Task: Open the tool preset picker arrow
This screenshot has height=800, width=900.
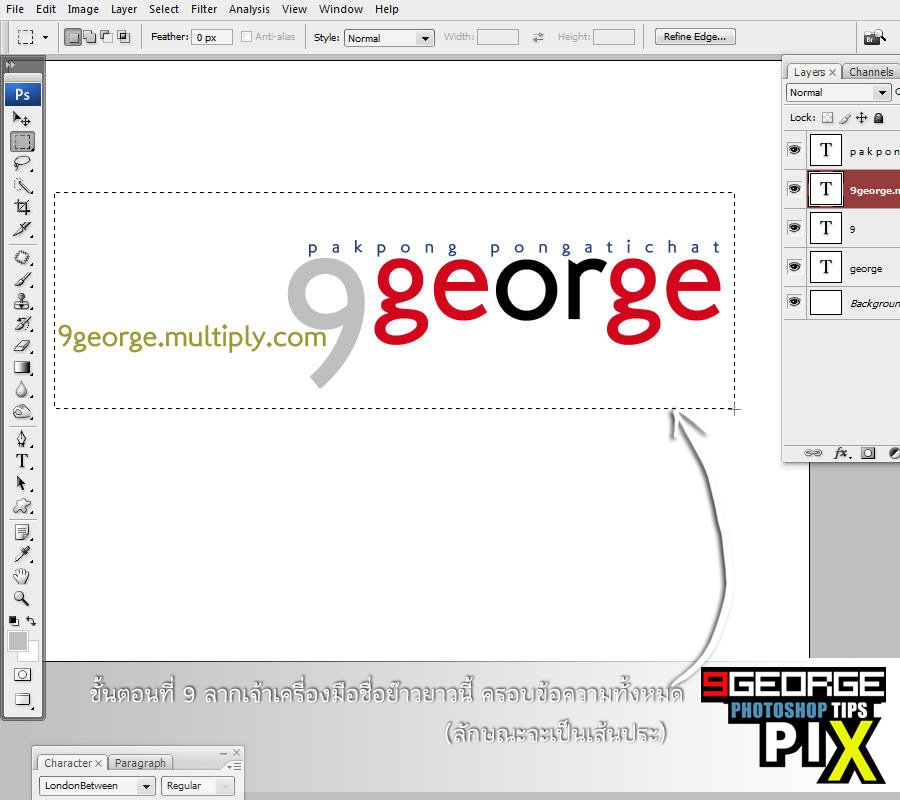Action: click(45, 38)
